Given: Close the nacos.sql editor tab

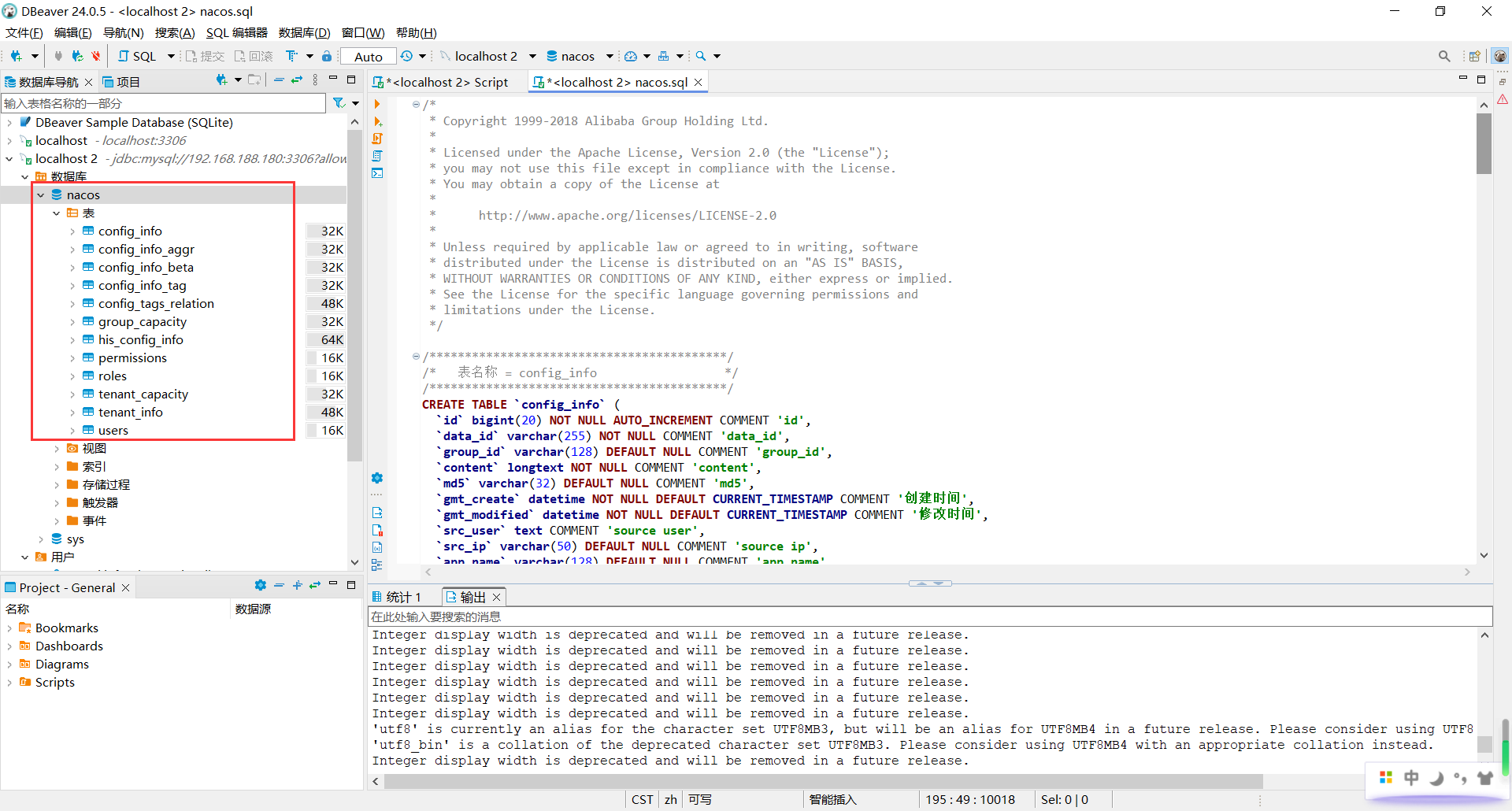Looking at the screenshot, I should point(698,82).
